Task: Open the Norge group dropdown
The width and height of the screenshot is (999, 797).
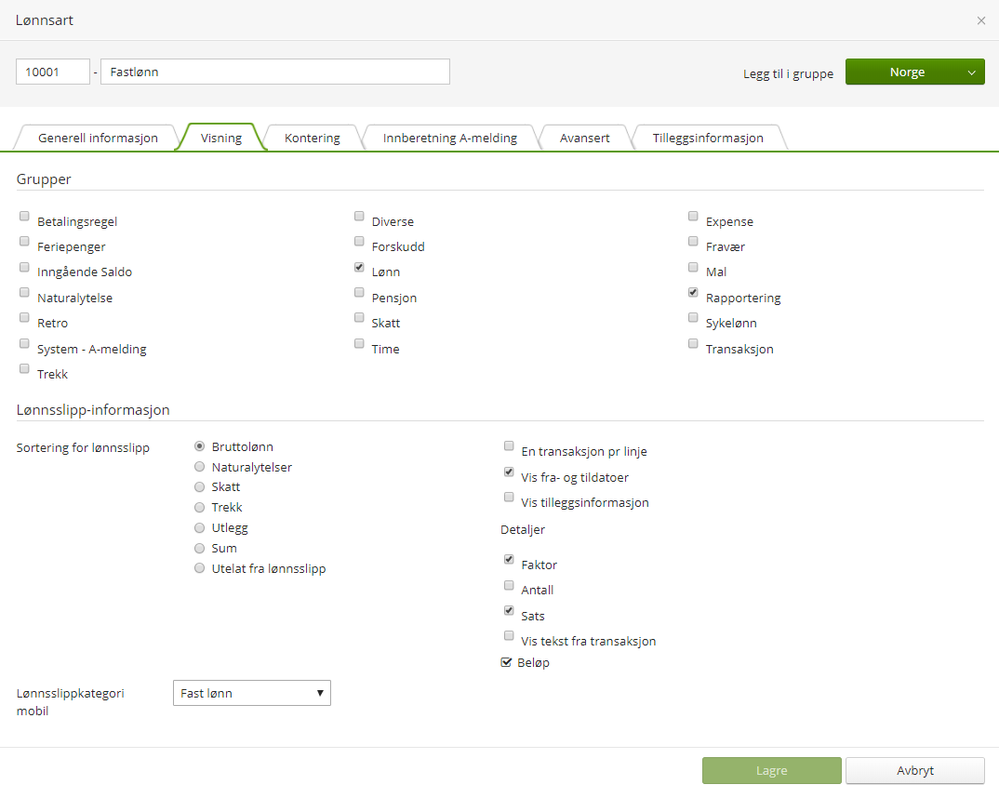Action: (x=915, y=72)
